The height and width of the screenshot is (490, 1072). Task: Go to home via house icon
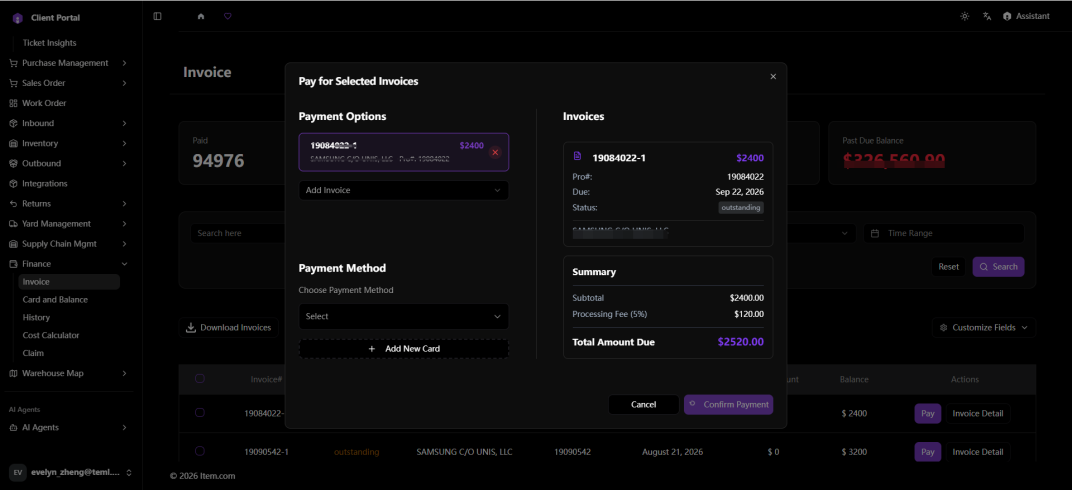pyautogui.click(x=201, y=16)
